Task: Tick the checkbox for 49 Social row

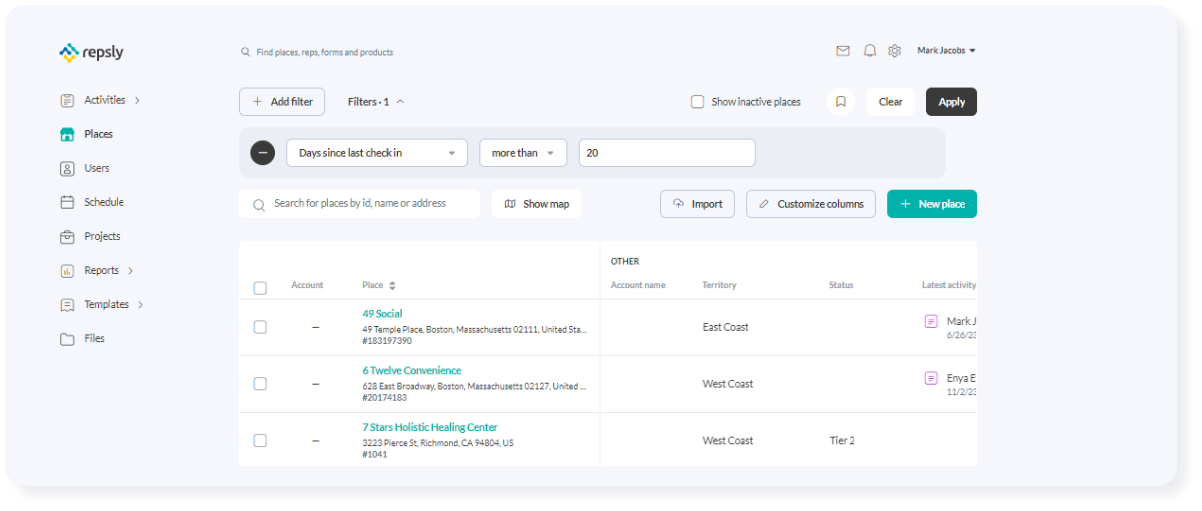Action: pos(260,327)
